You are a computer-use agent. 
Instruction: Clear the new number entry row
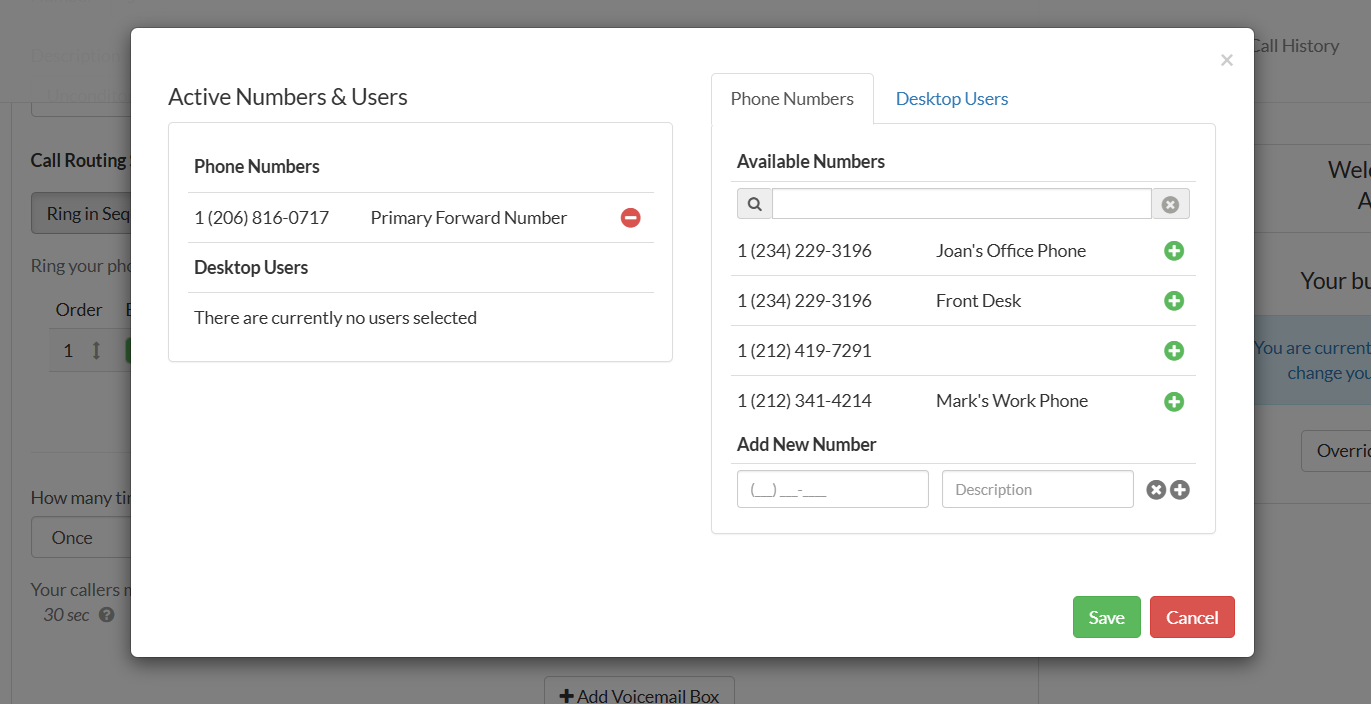pos(1156,490)
